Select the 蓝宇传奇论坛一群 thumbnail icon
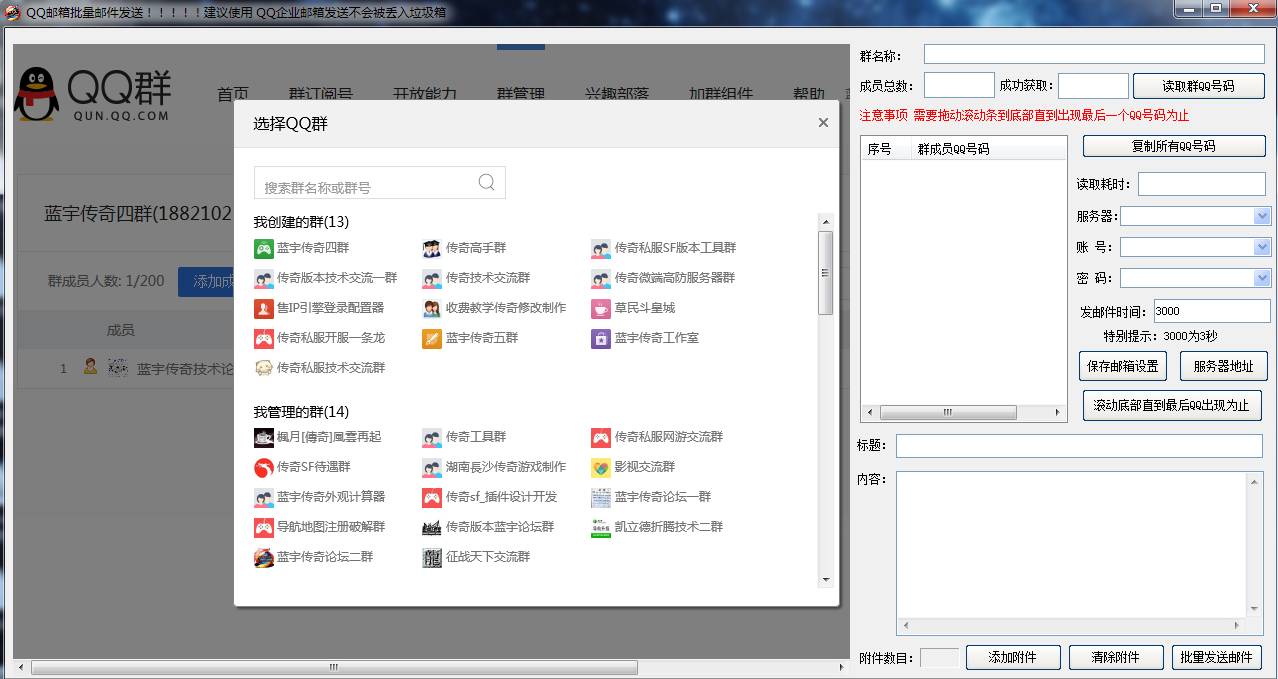 601,497
